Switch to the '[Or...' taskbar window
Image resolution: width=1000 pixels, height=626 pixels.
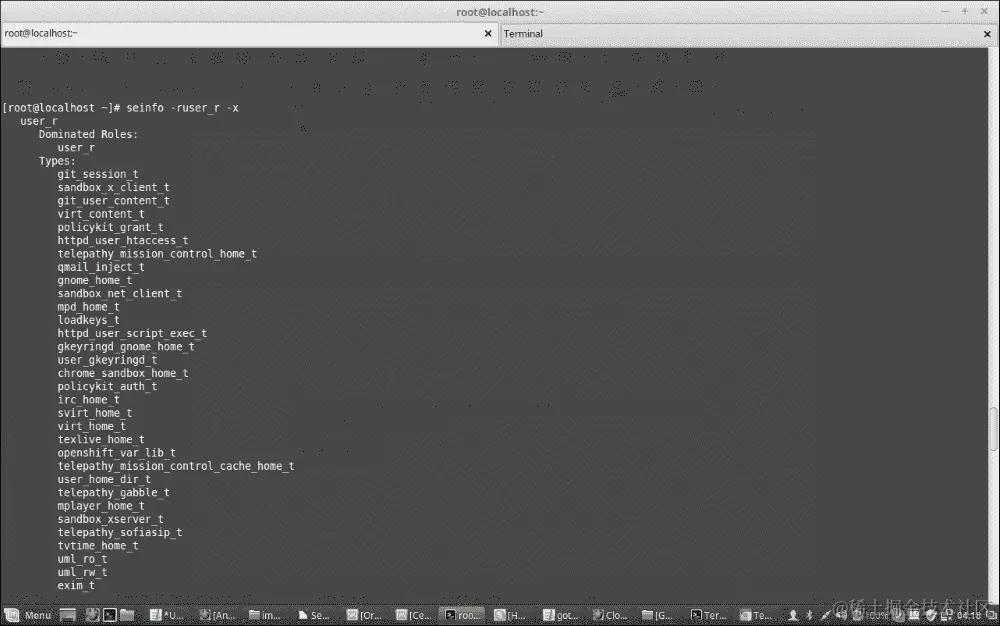tap(364, 615)
